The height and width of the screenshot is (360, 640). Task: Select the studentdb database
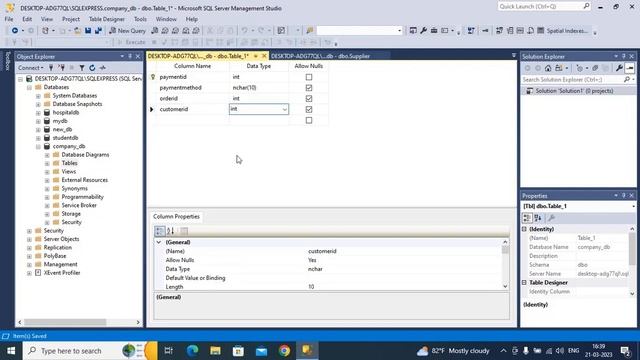click(65, 138)
